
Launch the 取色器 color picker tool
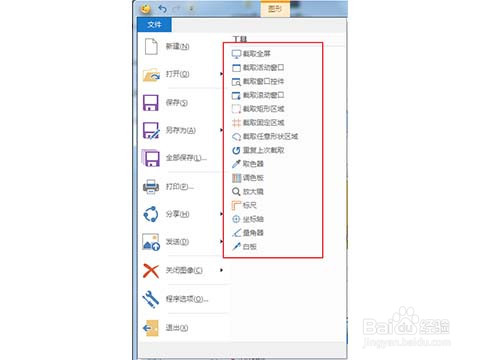point(248,164)
